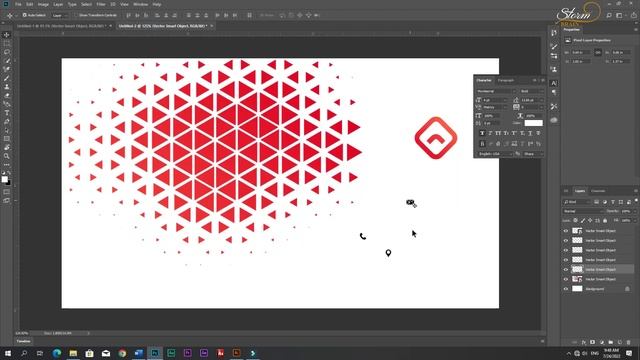Open the Windows Start menu
640x360 pixels.
[x=8, y=353]
